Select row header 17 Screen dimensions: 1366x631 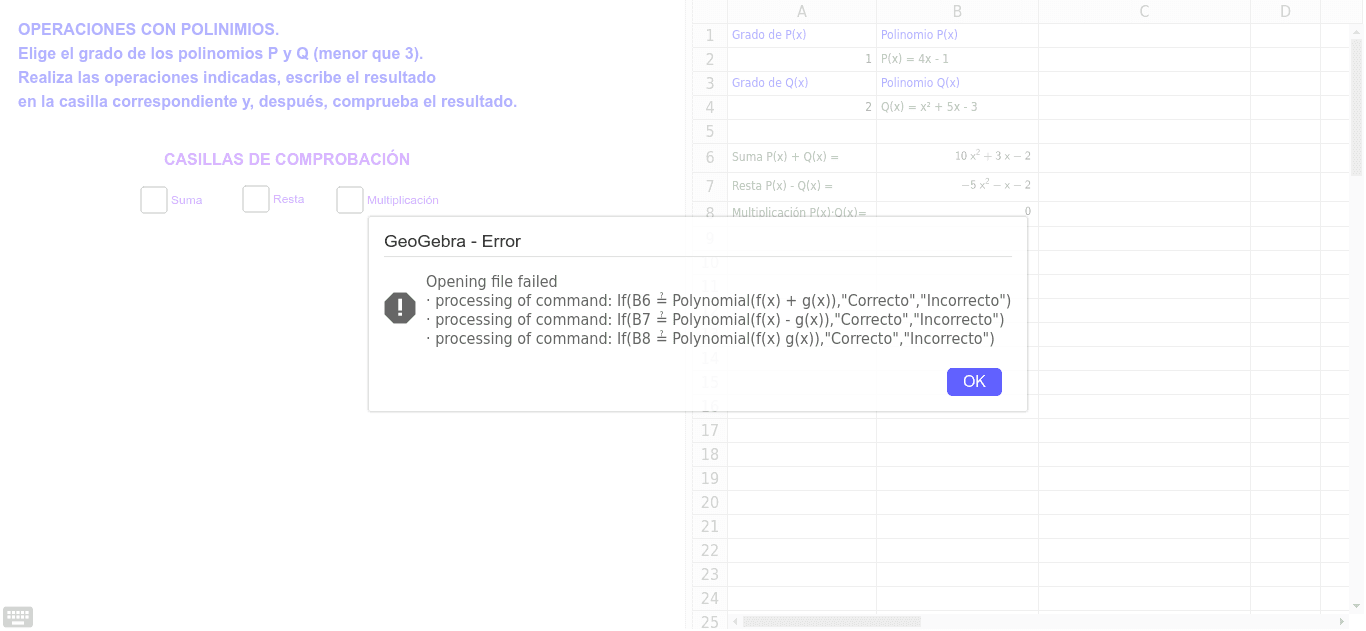(x=710, y=430)
